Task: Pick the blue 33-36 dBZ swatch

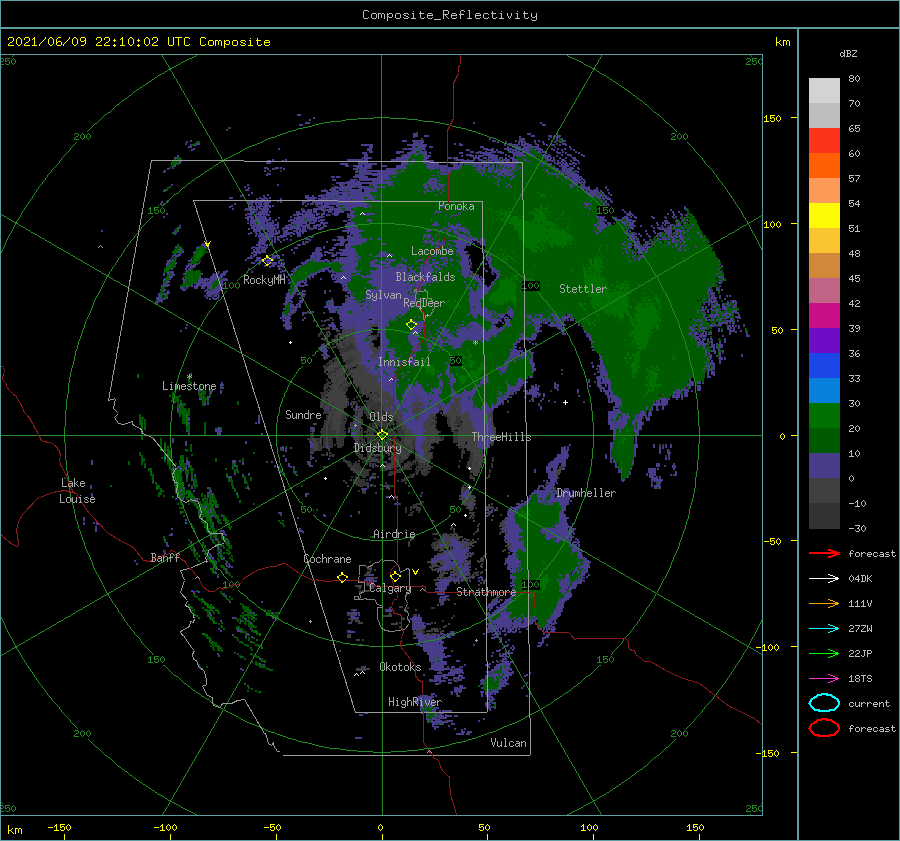Action: (824, 366)
